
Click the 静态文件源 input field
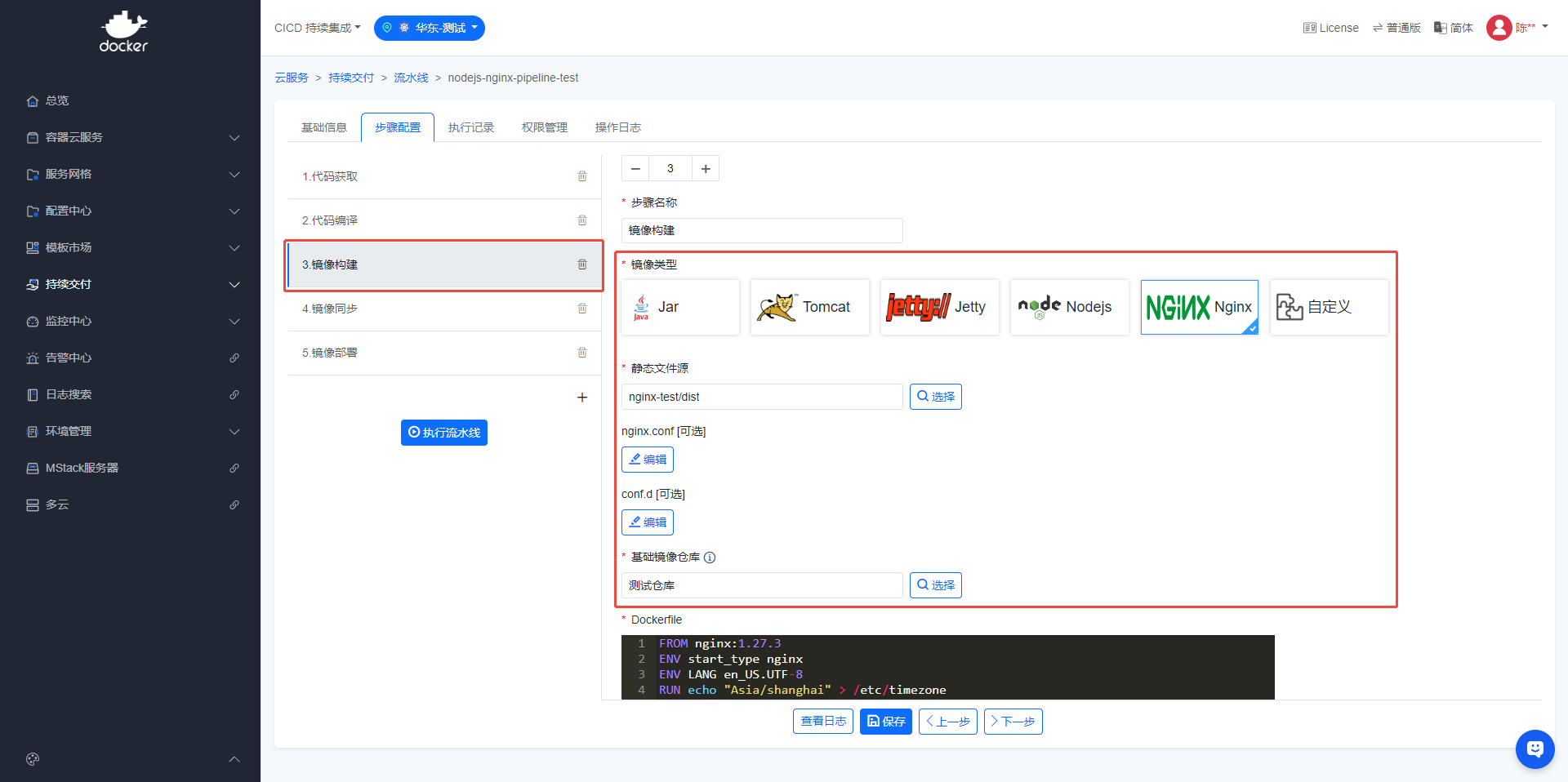tap(761, 397)
